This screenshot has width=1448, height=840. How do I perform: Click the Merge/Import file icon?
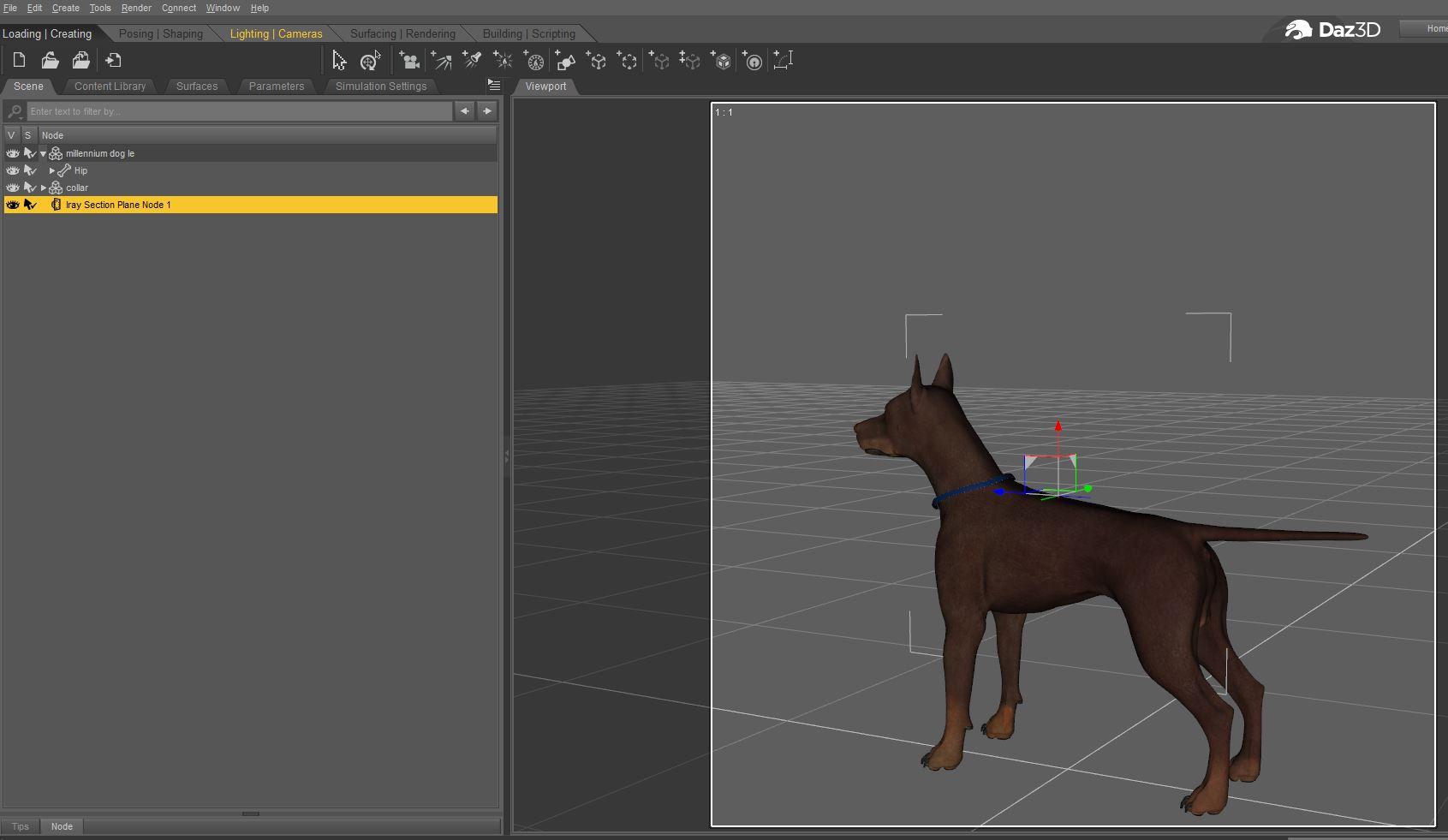pyautogui.click(x=113, y=60)
